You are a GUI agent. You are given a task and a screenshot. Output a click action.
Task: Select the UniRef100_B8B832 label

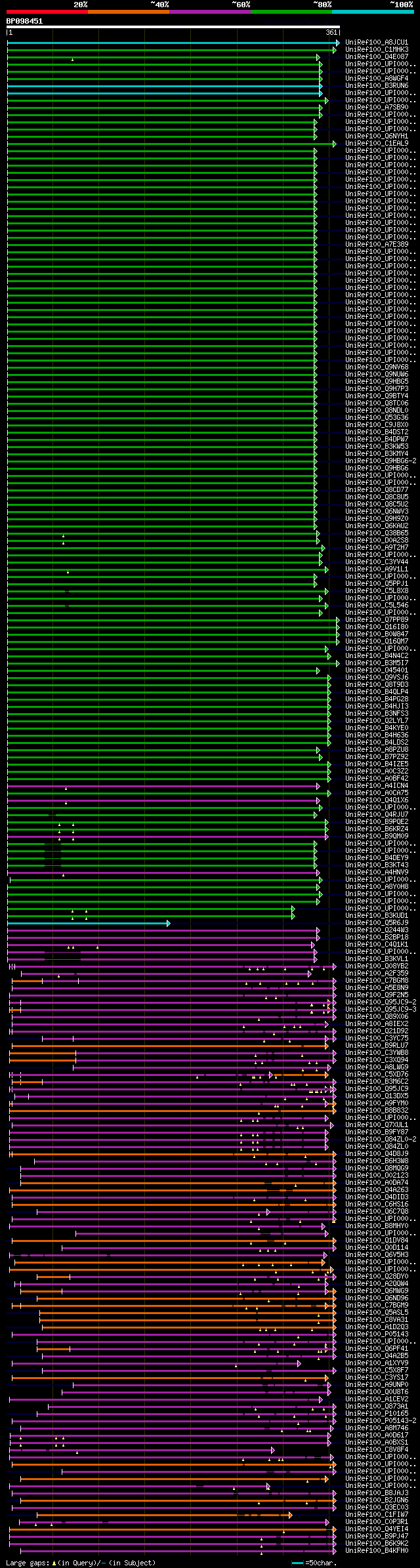(x=377, y=1110)
